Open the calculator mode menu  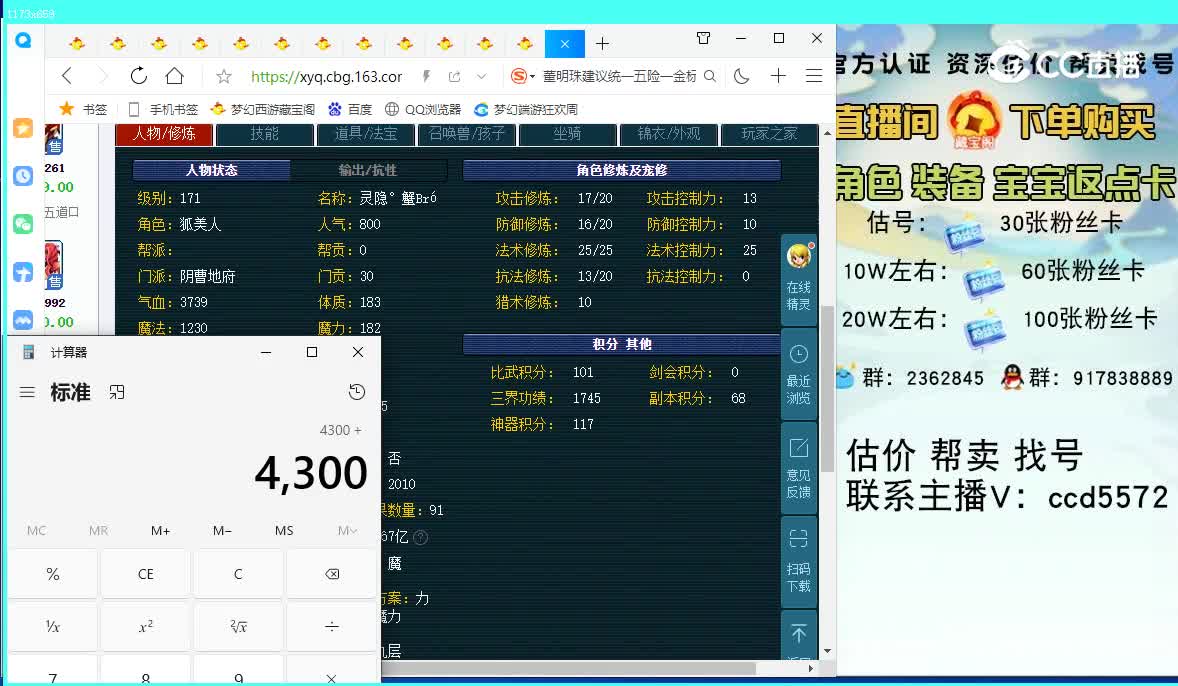27,392
